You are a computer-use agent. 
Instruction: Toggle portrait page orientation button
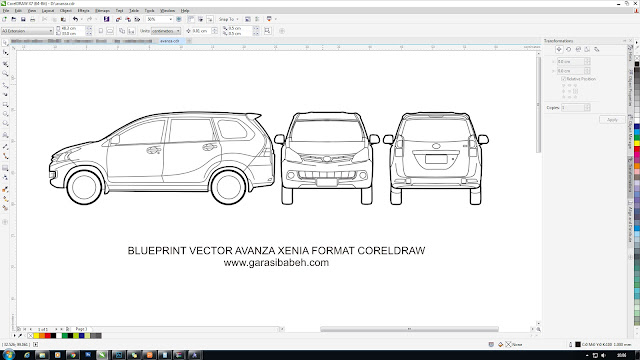101,31
